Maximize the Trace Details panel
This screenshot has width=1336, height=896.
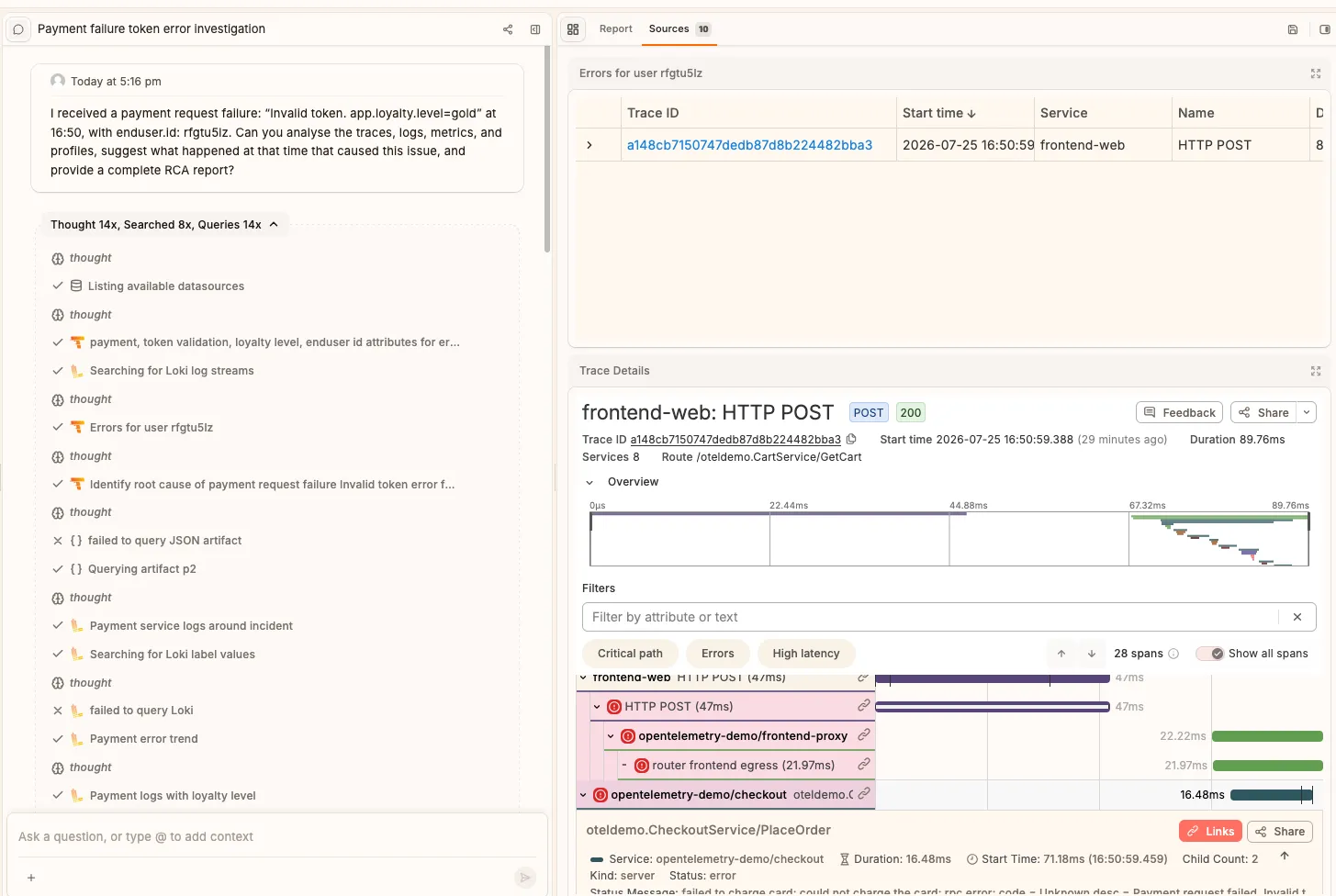pyautogui.click(x=1316, y=371)
